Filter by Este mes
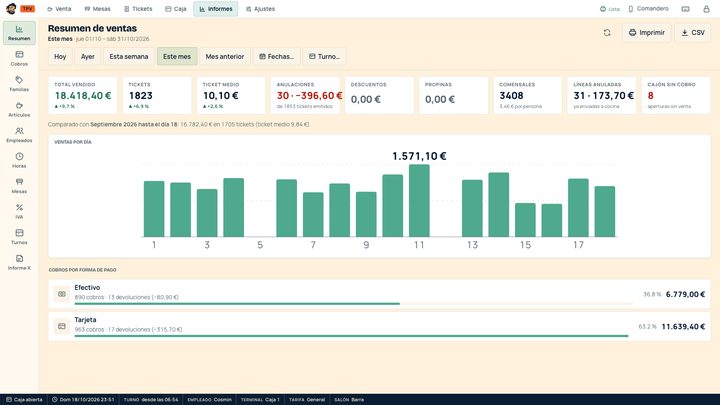This screenshot has width=720, height=405. click(x=177, y=56)
